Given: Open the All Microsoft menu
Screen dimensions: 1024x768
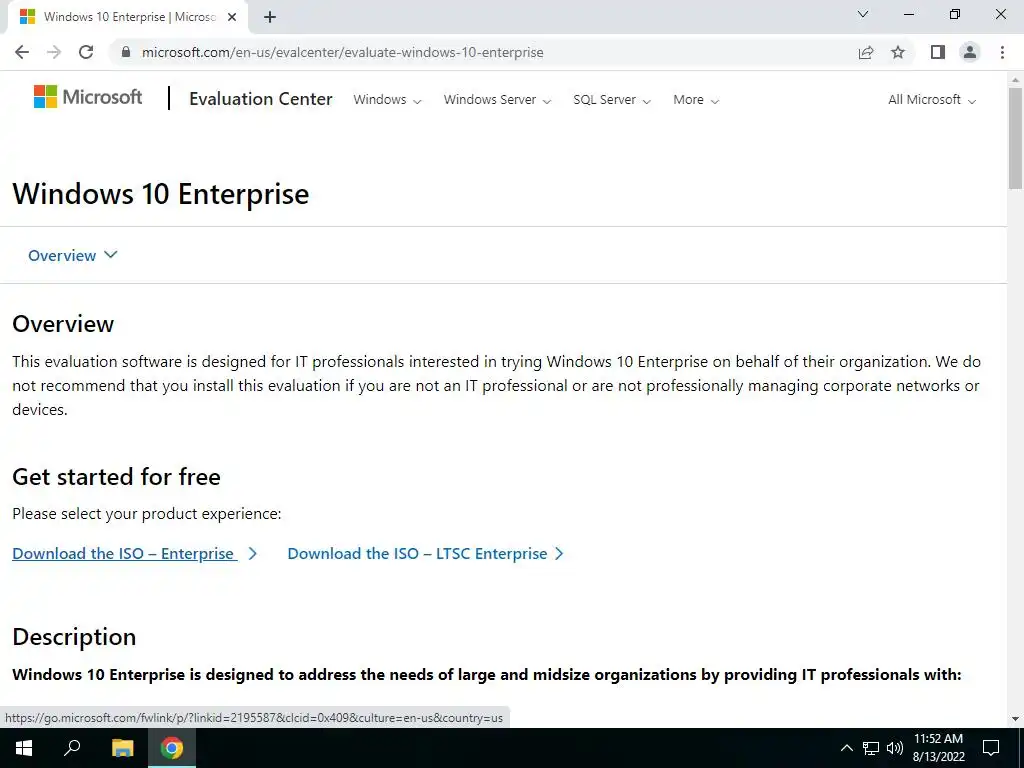Looking at the screenshot, I should coord(931,100).
